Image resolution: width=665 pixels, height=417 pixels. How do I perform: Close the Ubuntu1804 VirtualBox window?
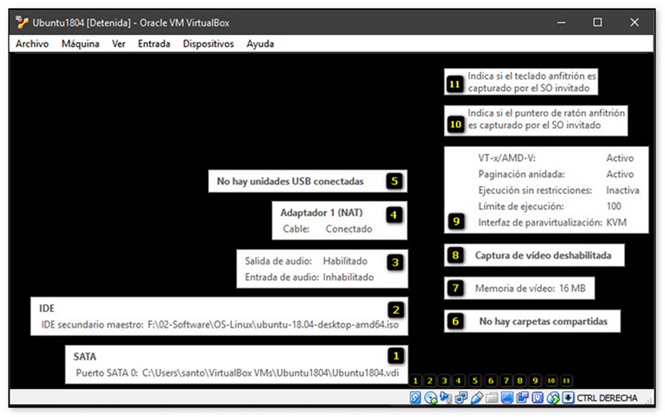(x=634, y=22)
